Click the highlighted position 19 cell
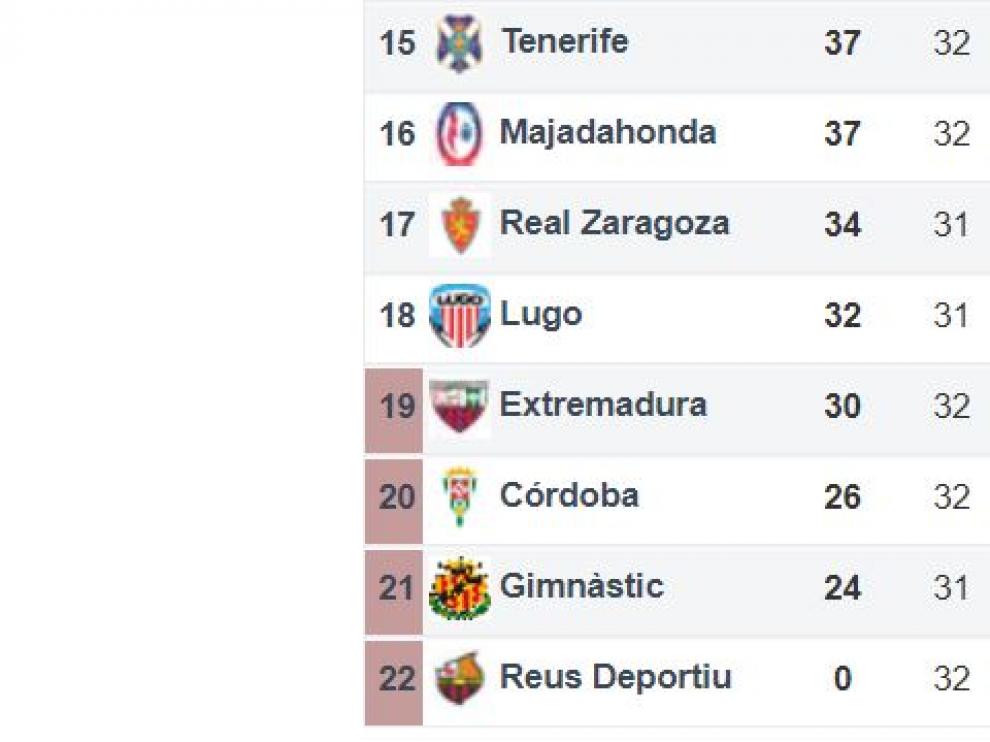The width and height of the screenshot is (990, 742). 394,411
